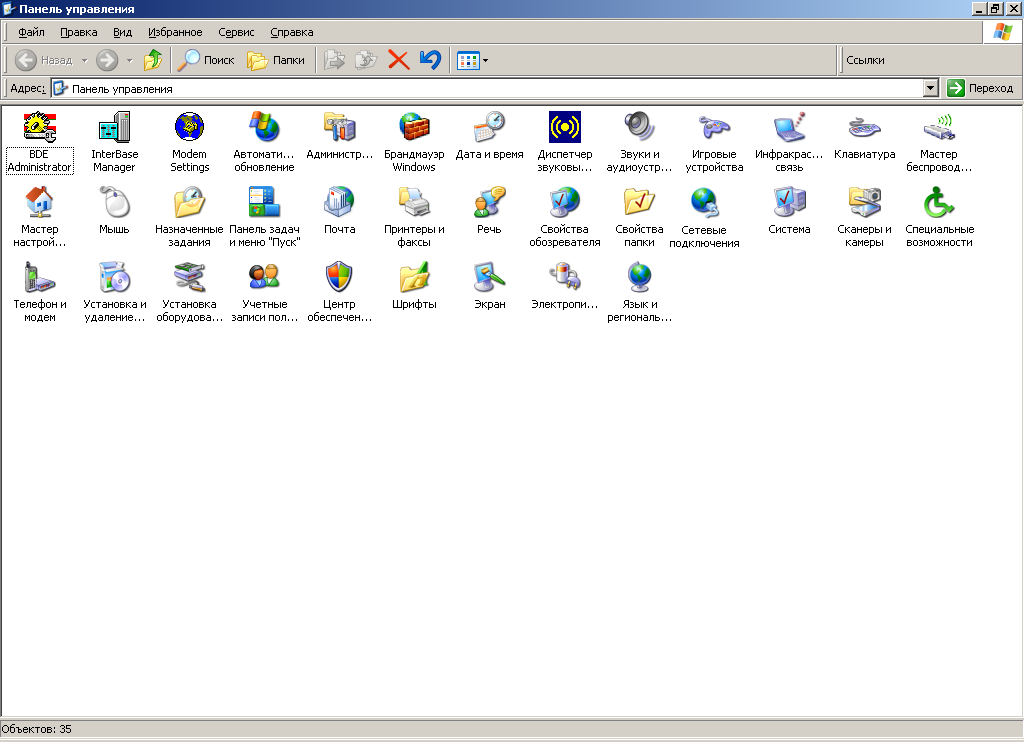Click the copy to folder toolbar icon
This screenshot has height=742, width=1024.
pyautogui.click(x=366, y=60)
